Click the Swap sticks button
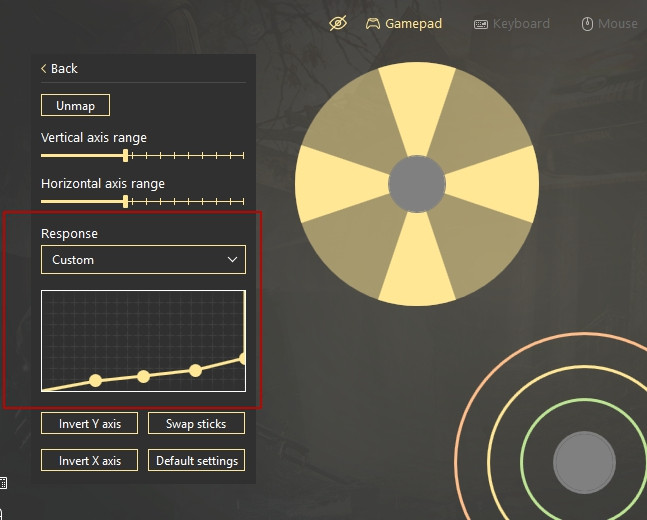Image resolution: width=647 pixels, height=520 pixels. [x=196, y=423]
